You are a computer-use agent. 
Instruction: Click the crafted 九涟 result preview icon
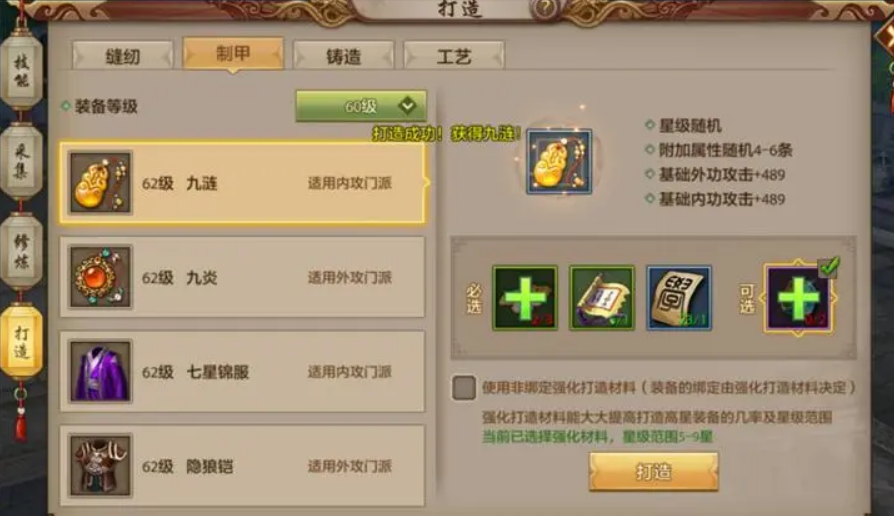(559, 161)
